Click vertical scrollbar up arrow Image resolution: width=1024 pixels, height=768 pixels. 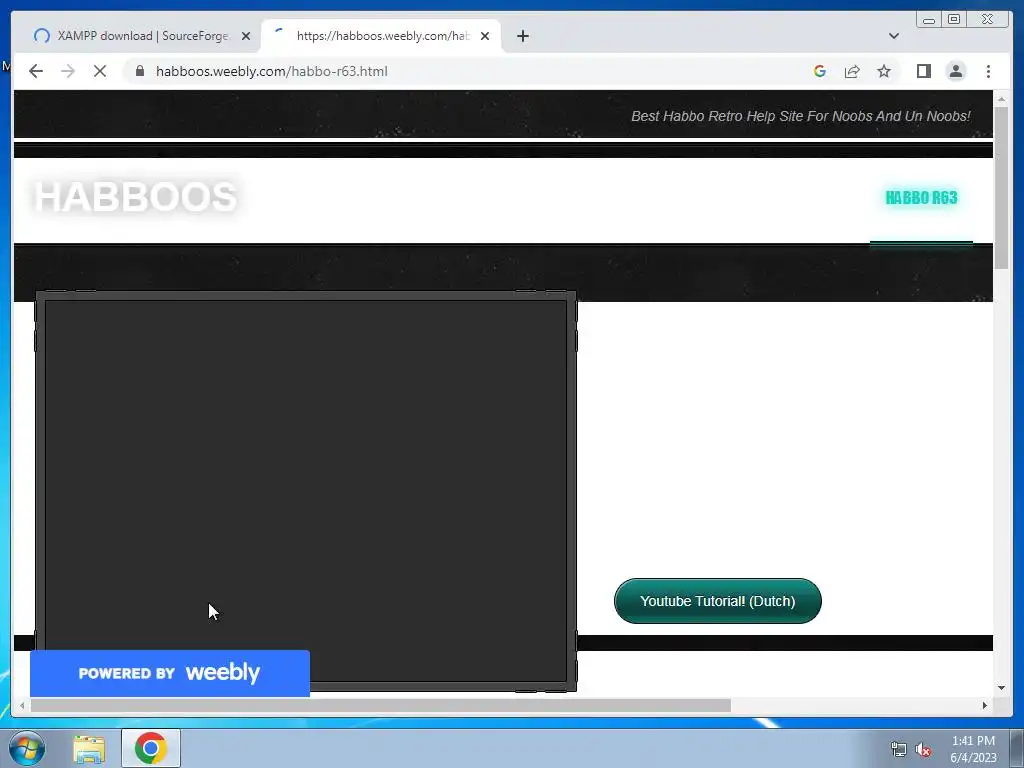click(x=1002, y=99)
